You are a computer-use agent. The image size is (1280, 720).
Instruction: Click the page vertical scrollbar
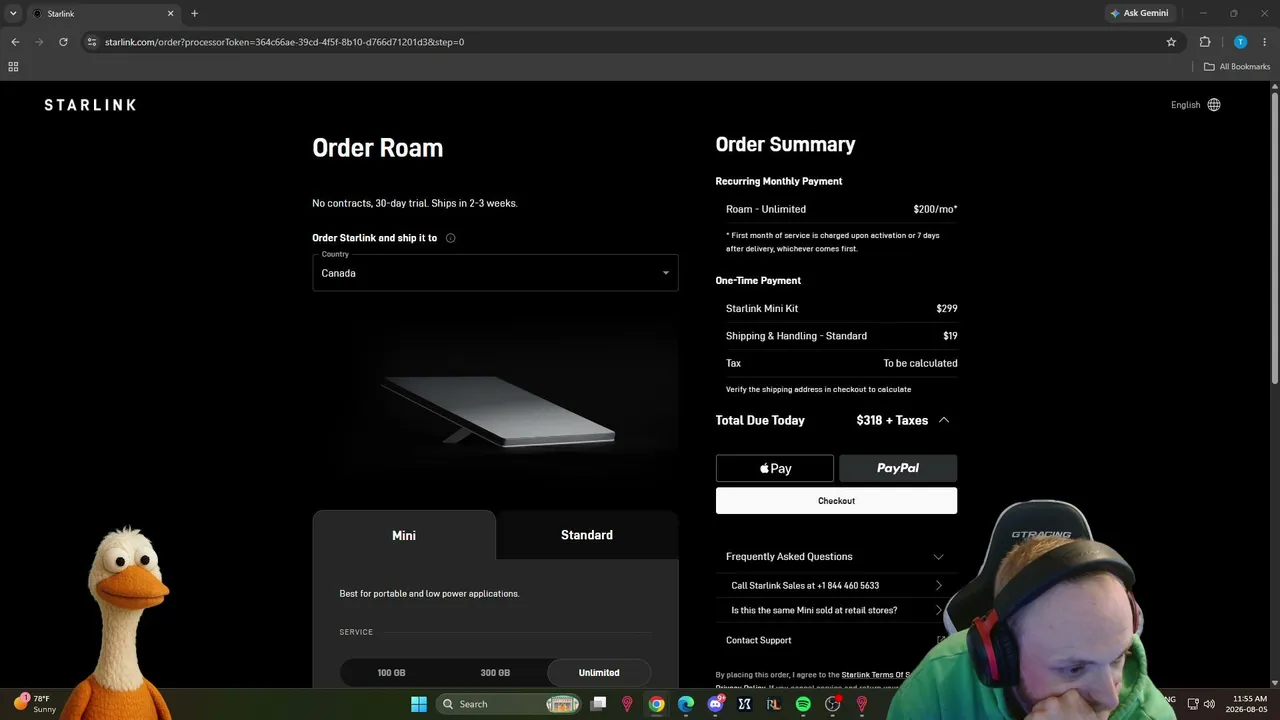1275,240
